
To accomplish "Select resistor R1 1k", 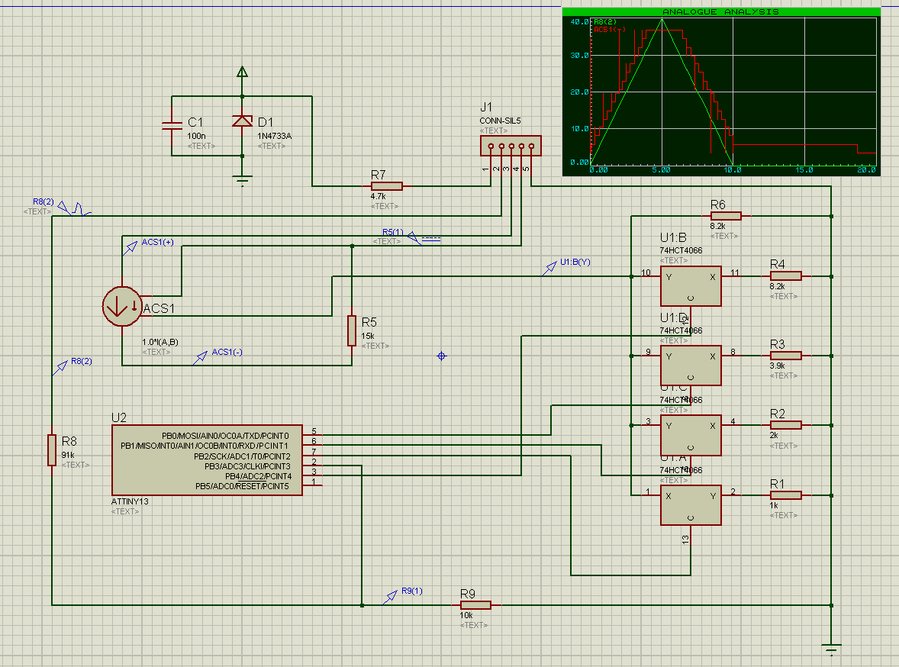I will pos(785,495).
